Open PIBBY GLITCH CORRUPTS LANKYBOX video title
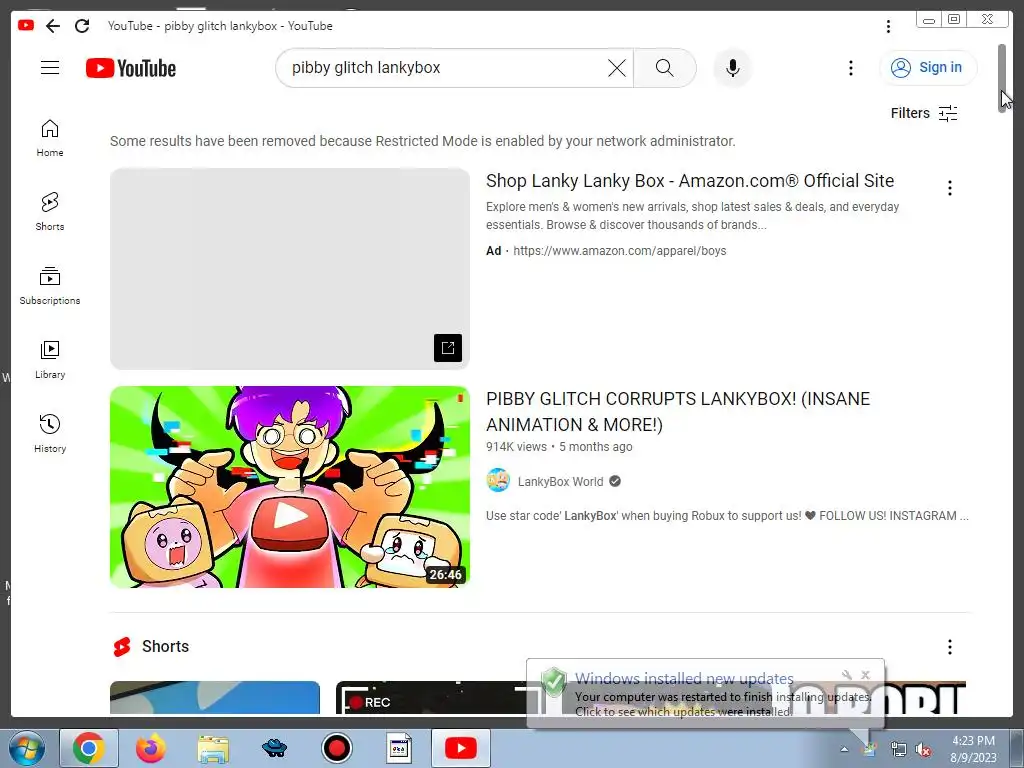Viewport: 1024px width, 768px height. coord(678,411)
